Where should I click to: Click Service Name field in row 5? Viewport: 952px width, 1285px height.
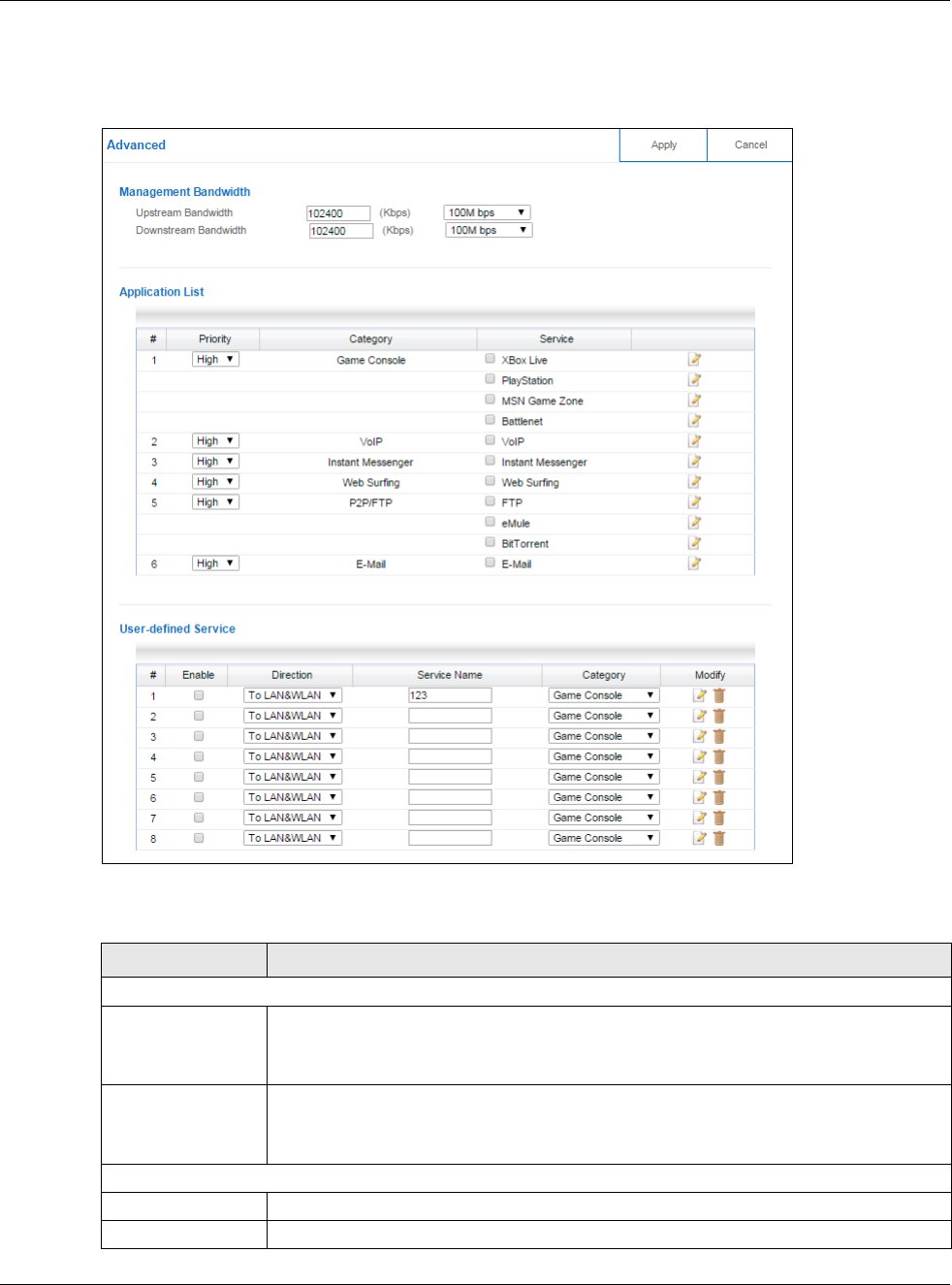[450, 777]
